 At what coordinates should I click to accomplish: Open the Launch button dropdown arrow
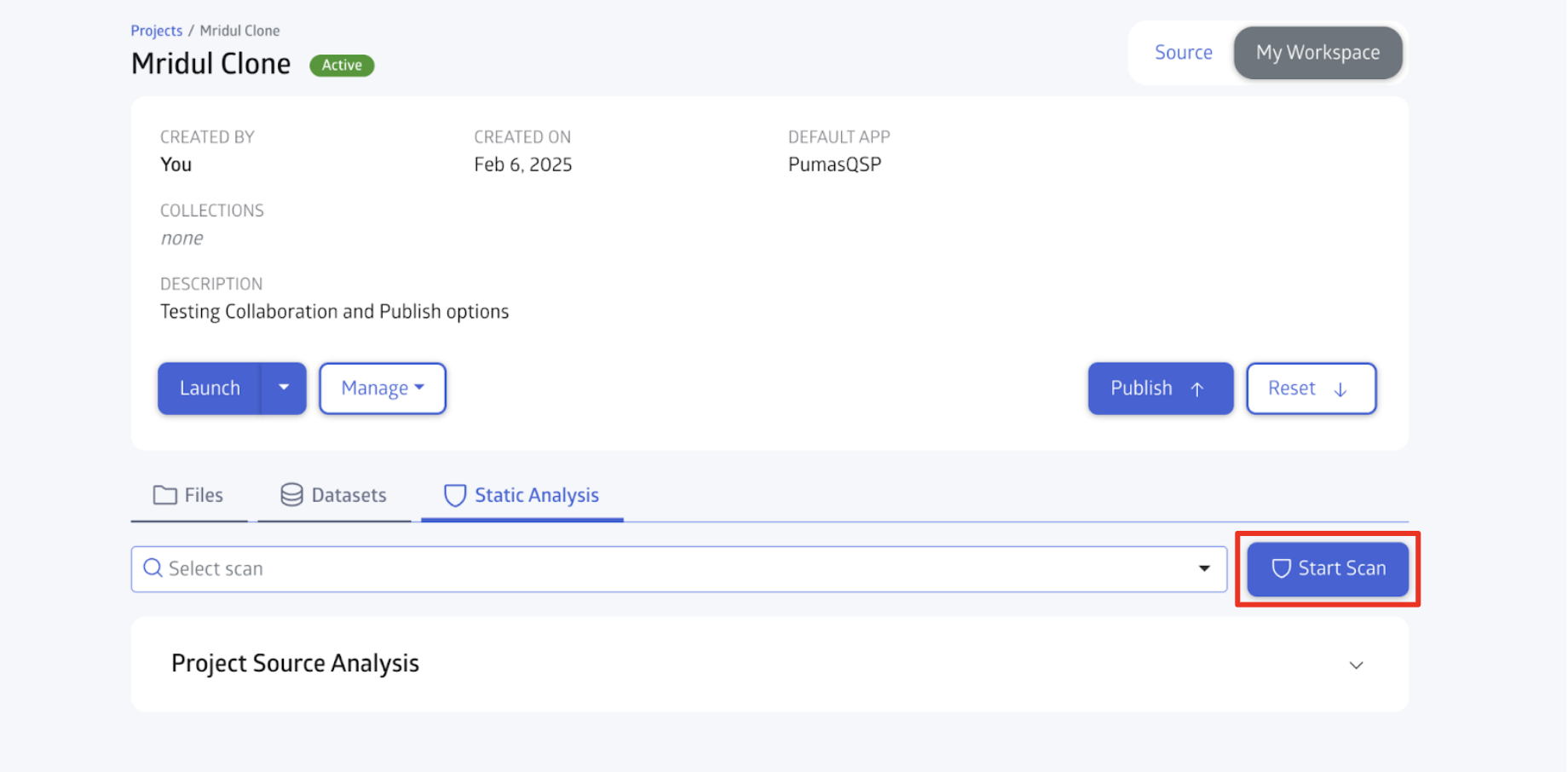(x=284, y=388)
